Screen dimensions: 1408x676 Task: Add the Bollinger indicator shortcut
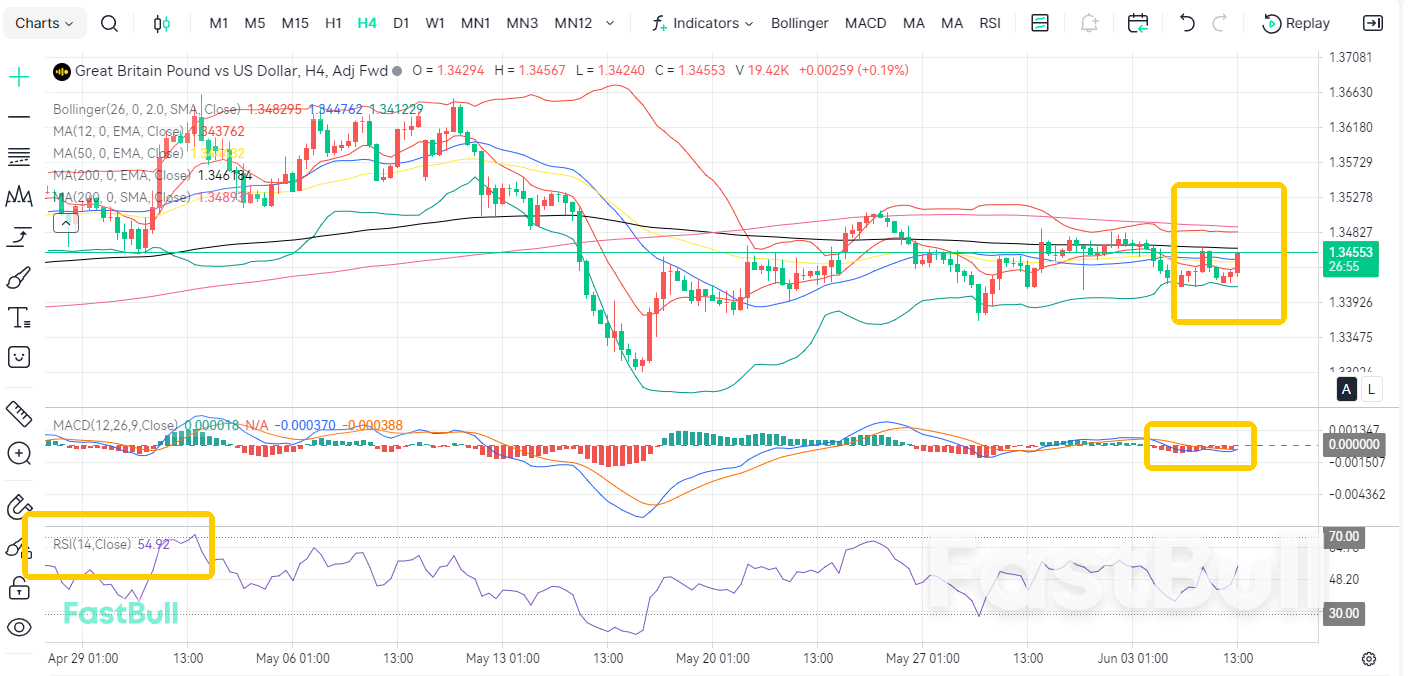[799, 23]
